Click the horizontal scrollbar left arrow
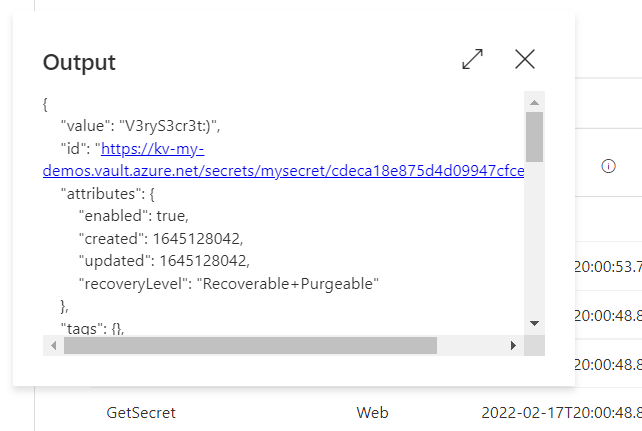642x431 pixels. pyautogui.click(x=54, y=345)
